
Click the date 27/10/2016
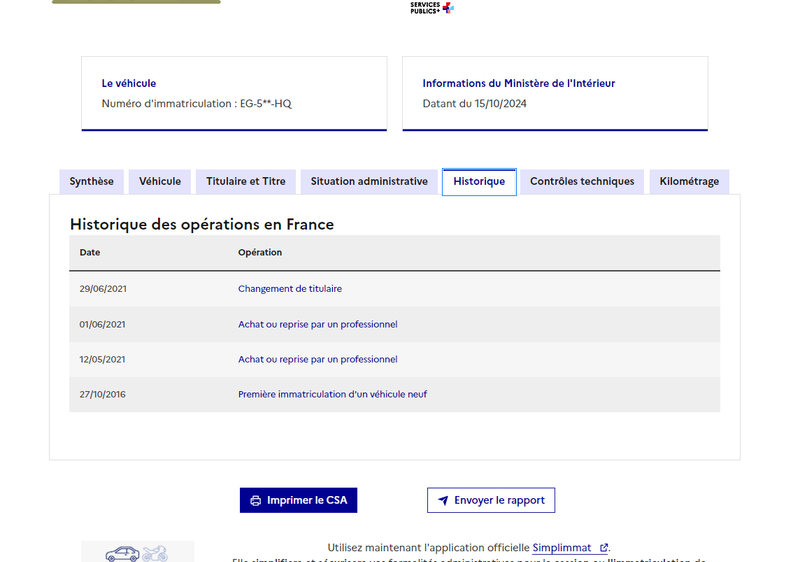(x=103, y=394)
